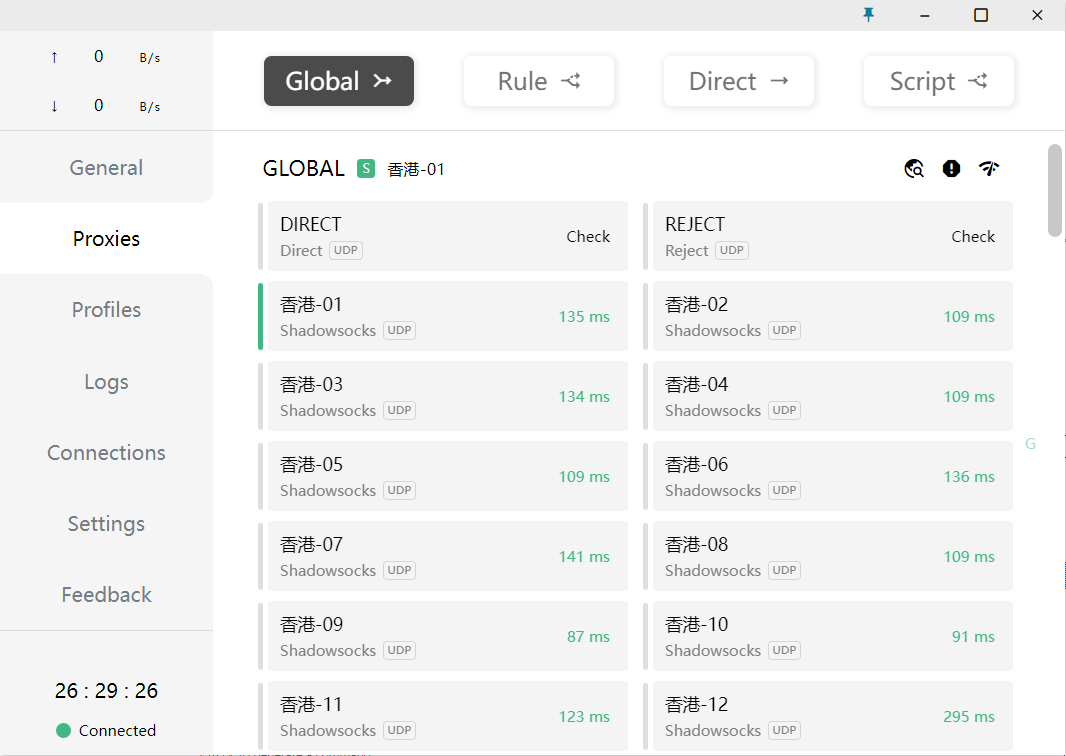Click the UDP badge on 香港-01

pyautogui.click(x=399, y=330)
